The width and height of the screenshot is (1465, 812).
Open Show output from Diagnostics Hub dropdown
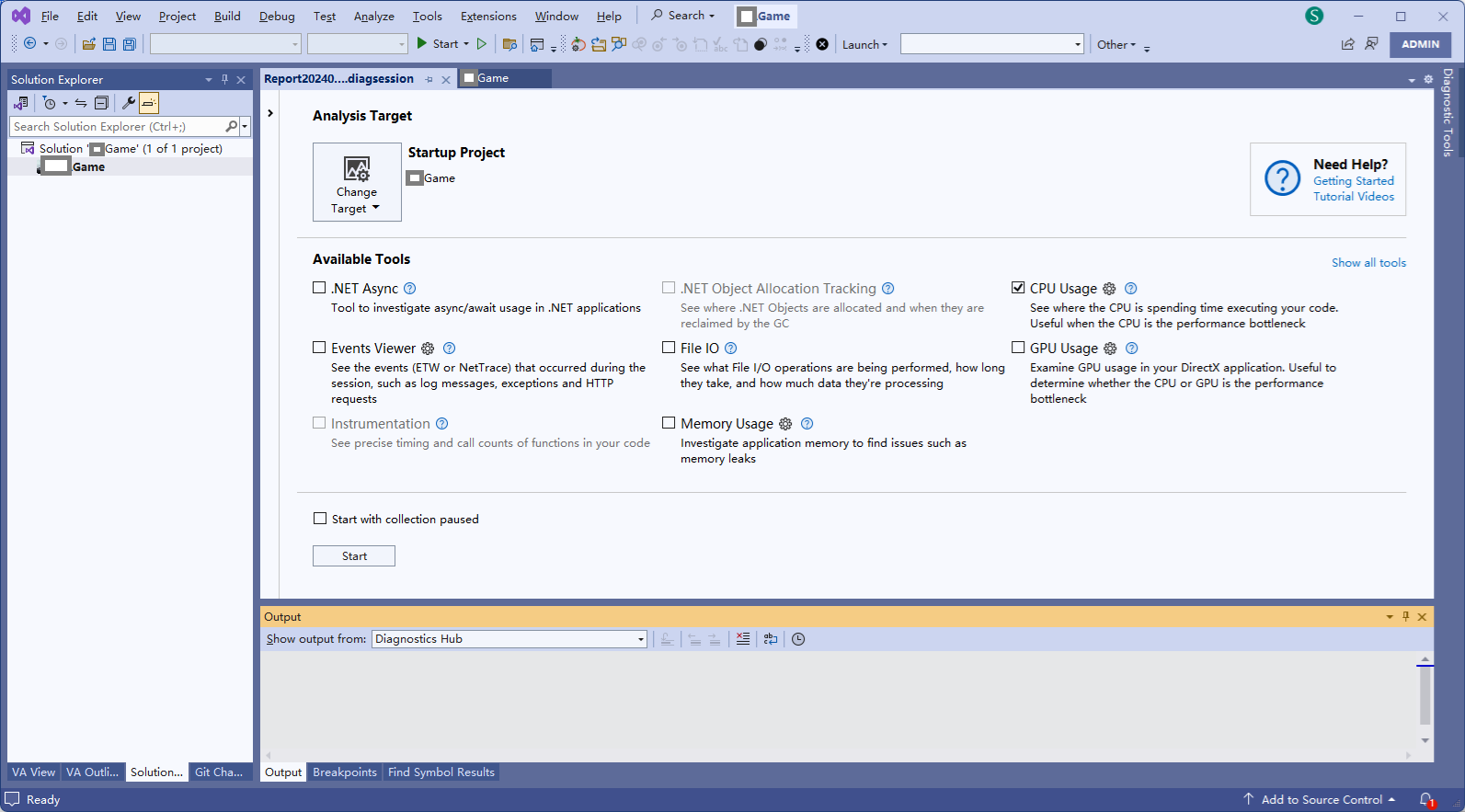[x=509, y=639]
